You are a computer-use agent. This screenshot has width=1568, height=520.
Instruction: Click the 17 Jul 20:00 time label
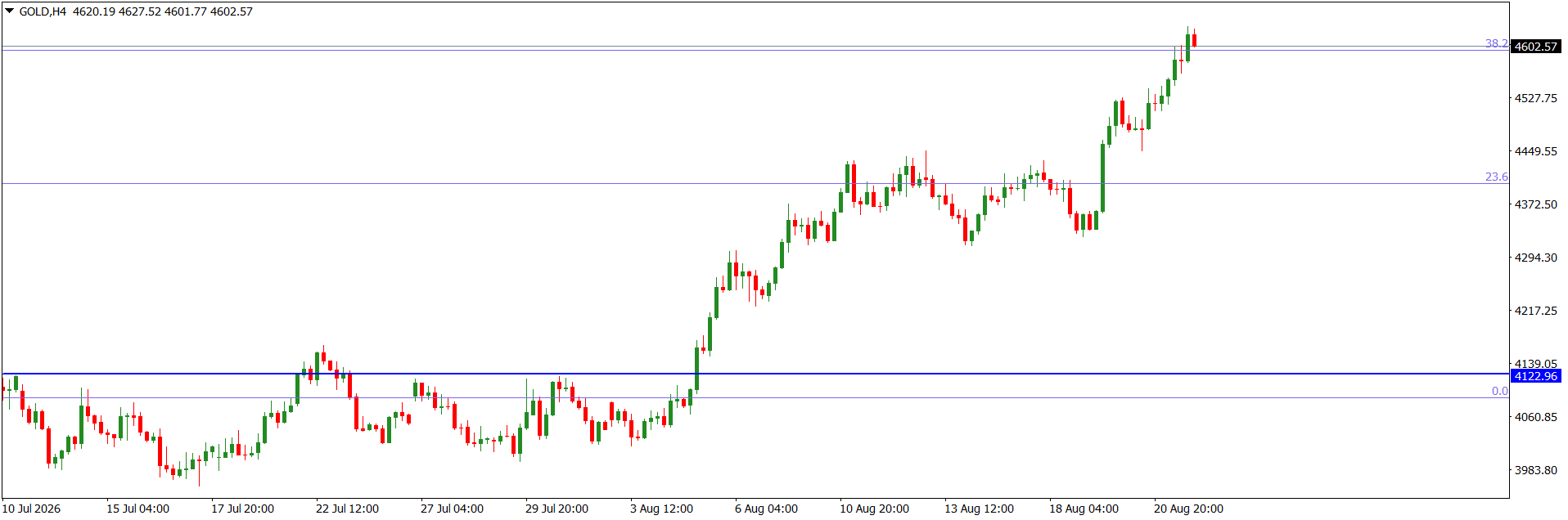coord(242,509)
